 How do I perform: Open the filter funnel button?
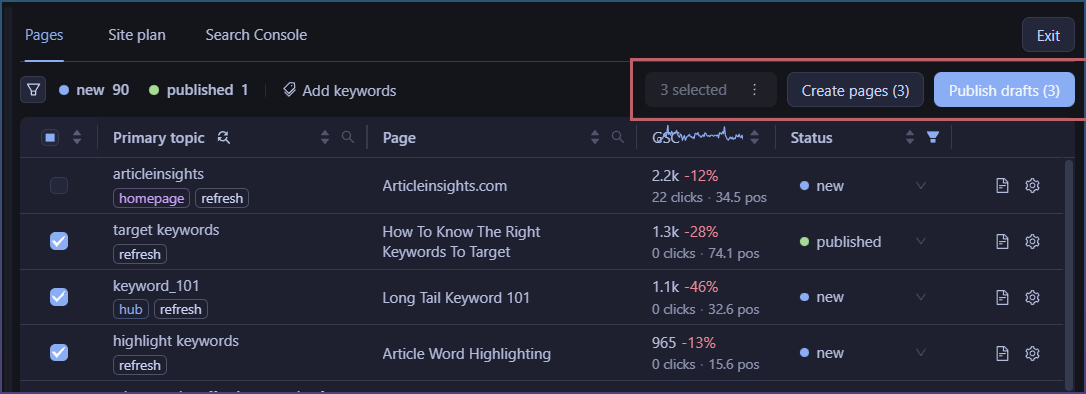(33, 90)
